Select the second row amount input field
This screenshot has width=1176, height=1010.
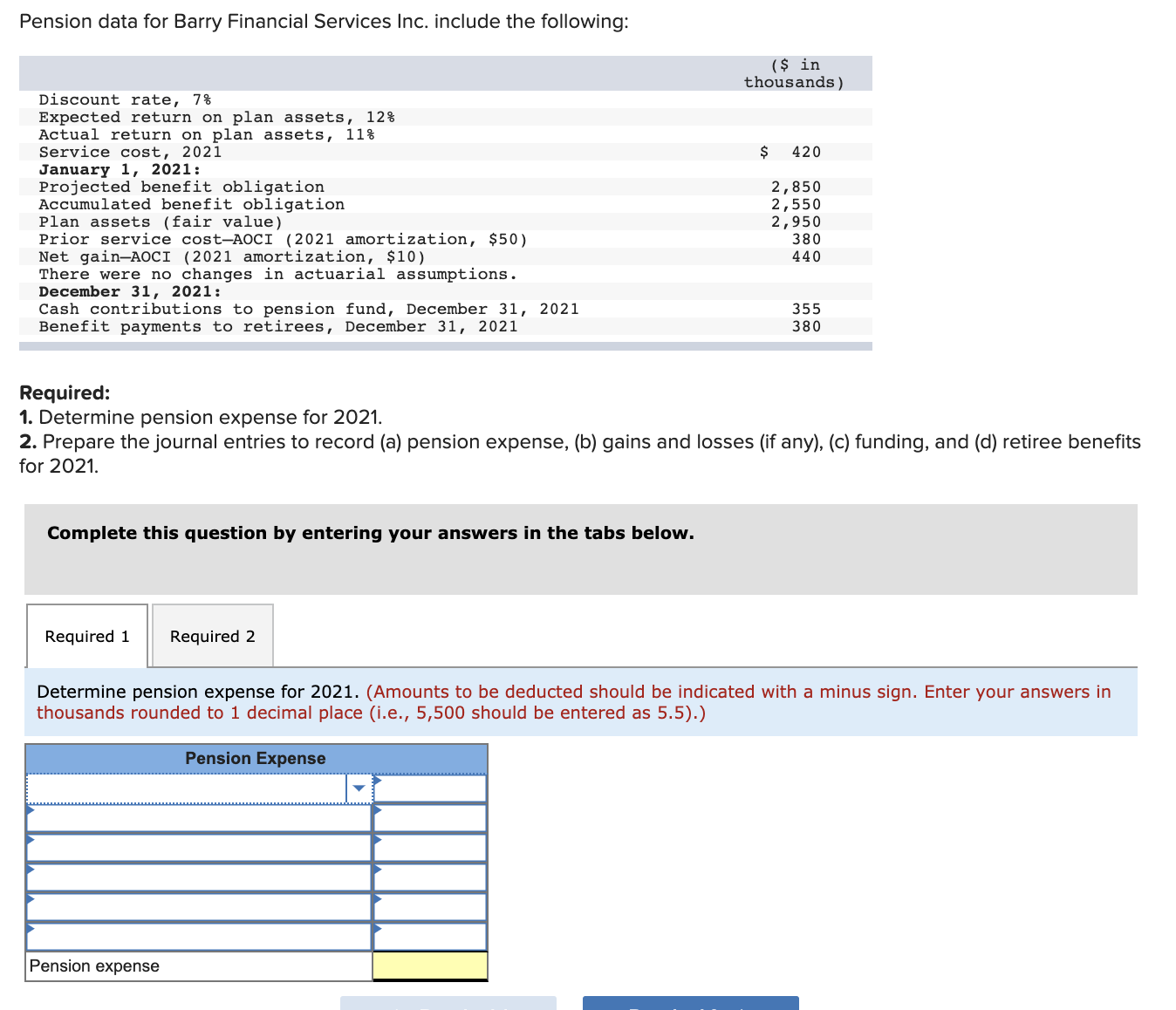430,818
